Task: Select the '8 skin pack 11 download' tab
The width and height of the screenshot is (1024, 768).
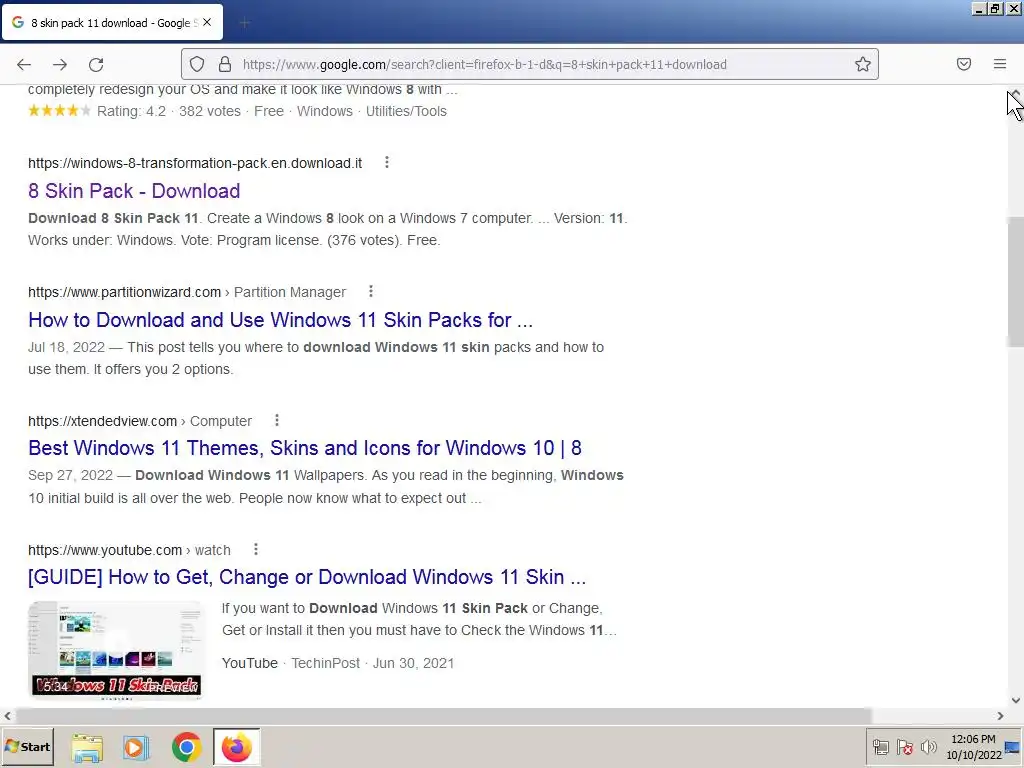Action: pyautogui.click(x=112, y=22)
